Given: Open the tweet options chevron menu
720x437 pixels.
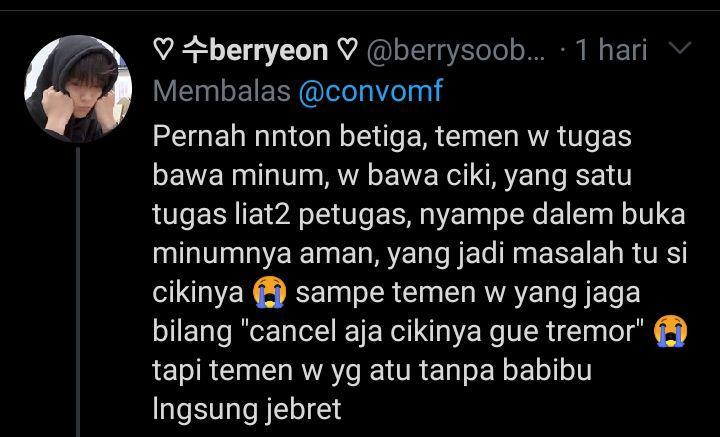Looking at the screenshot, I should [679, 47].
